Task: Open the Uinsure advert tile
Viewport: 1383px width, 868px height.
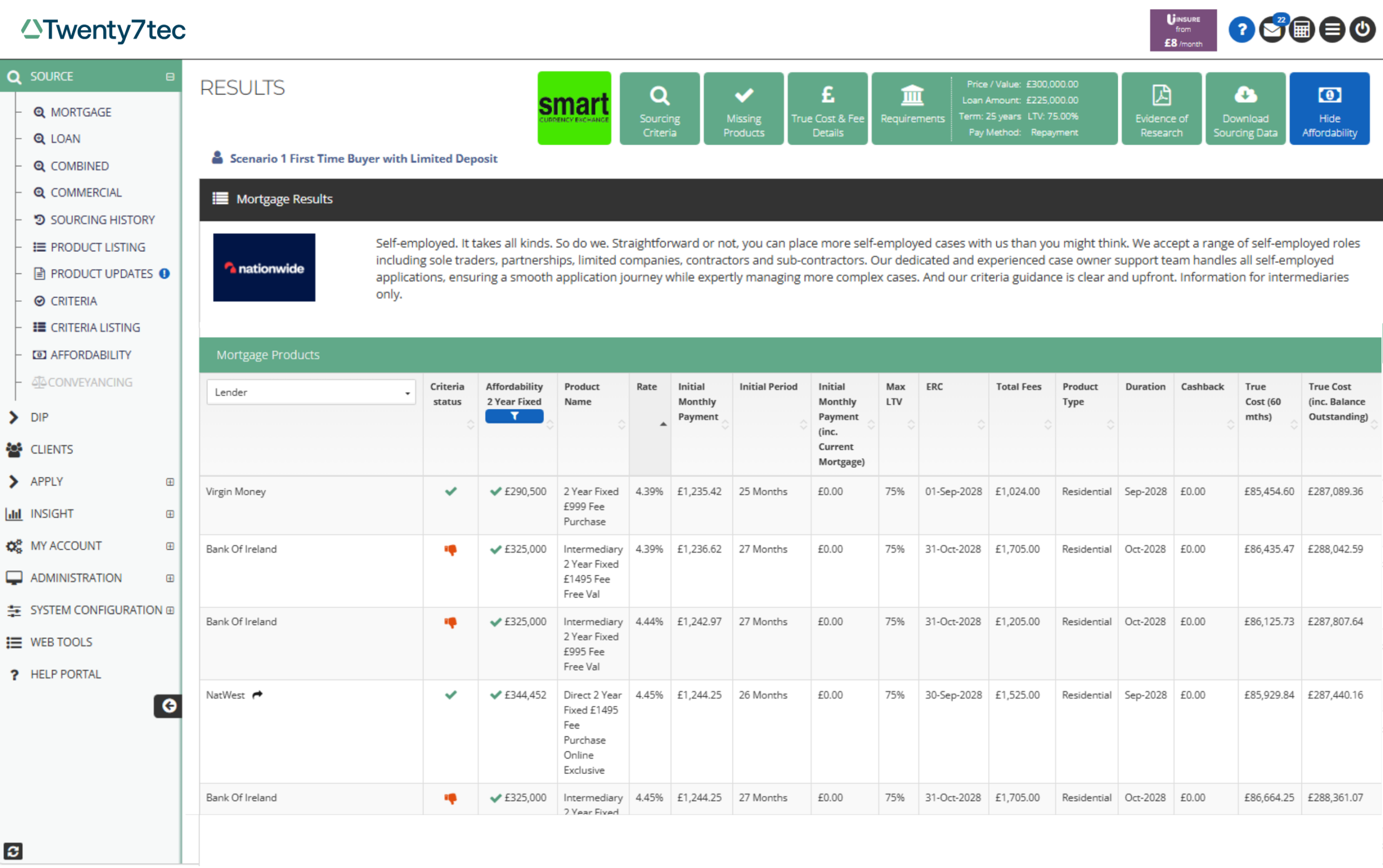Action: (1183, 30)
